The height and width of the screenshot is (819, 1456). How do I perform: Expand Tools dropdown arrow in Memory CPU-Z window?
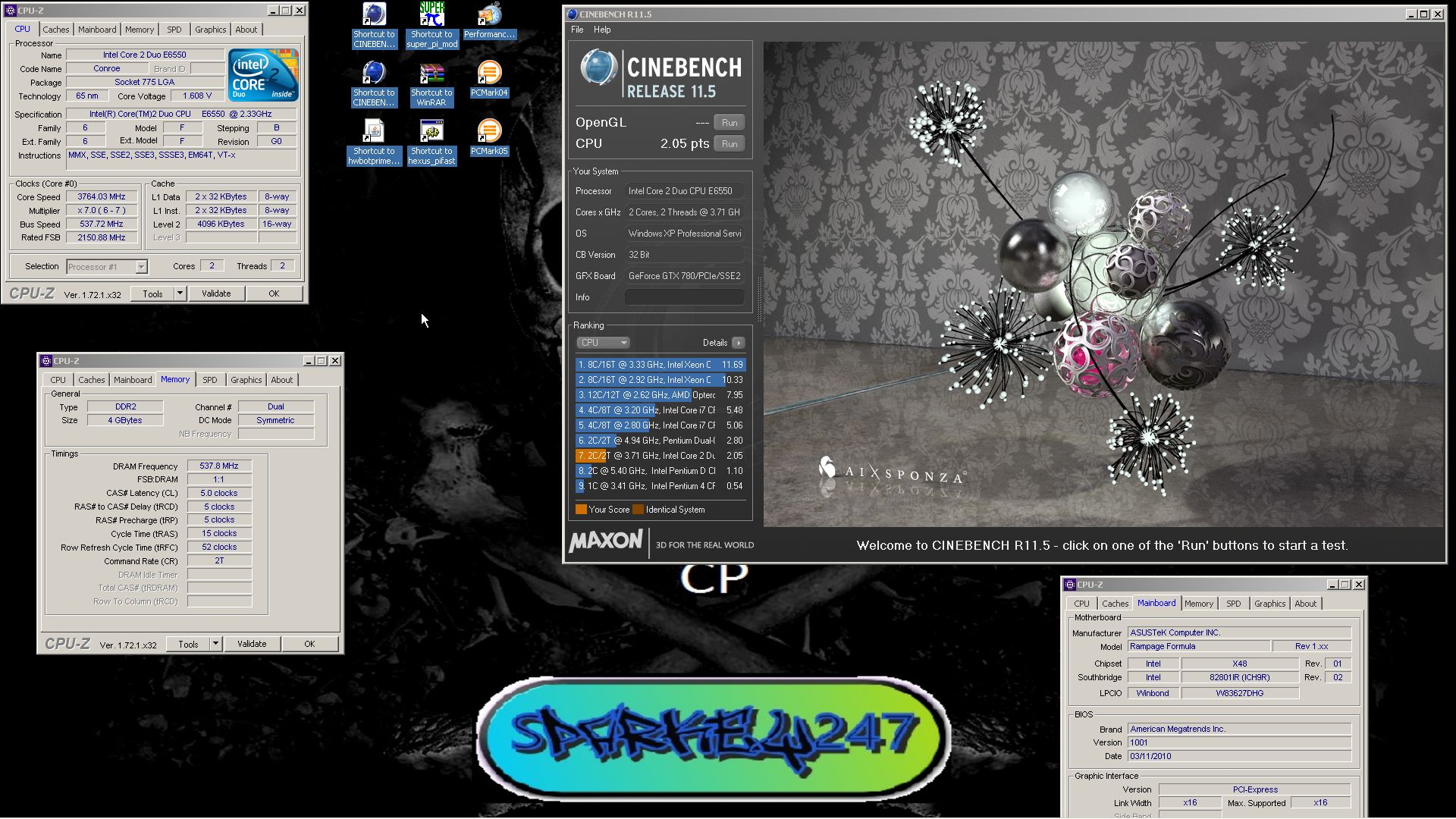click(215, 643)
